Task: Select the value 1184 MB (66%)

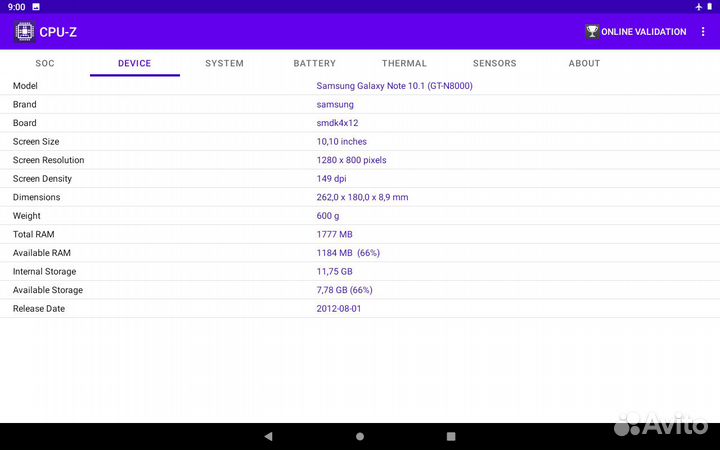Action: coord(348,253)
